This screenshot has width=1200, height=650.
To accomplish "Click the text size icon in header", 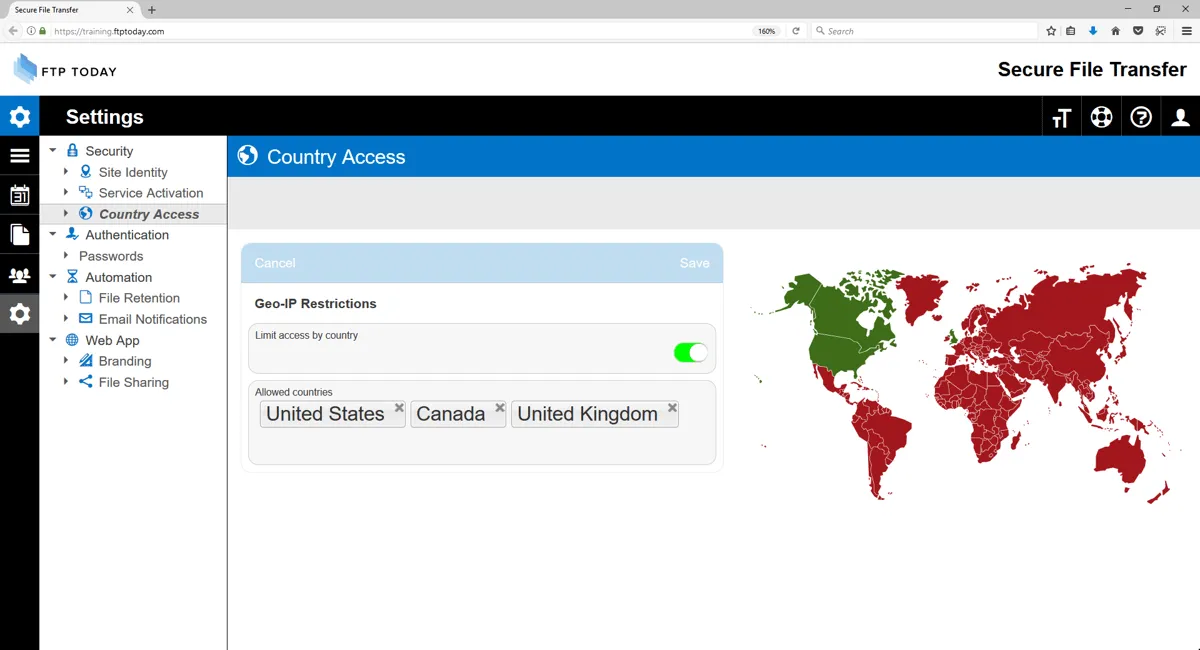I will click(x=1061, y=118).
